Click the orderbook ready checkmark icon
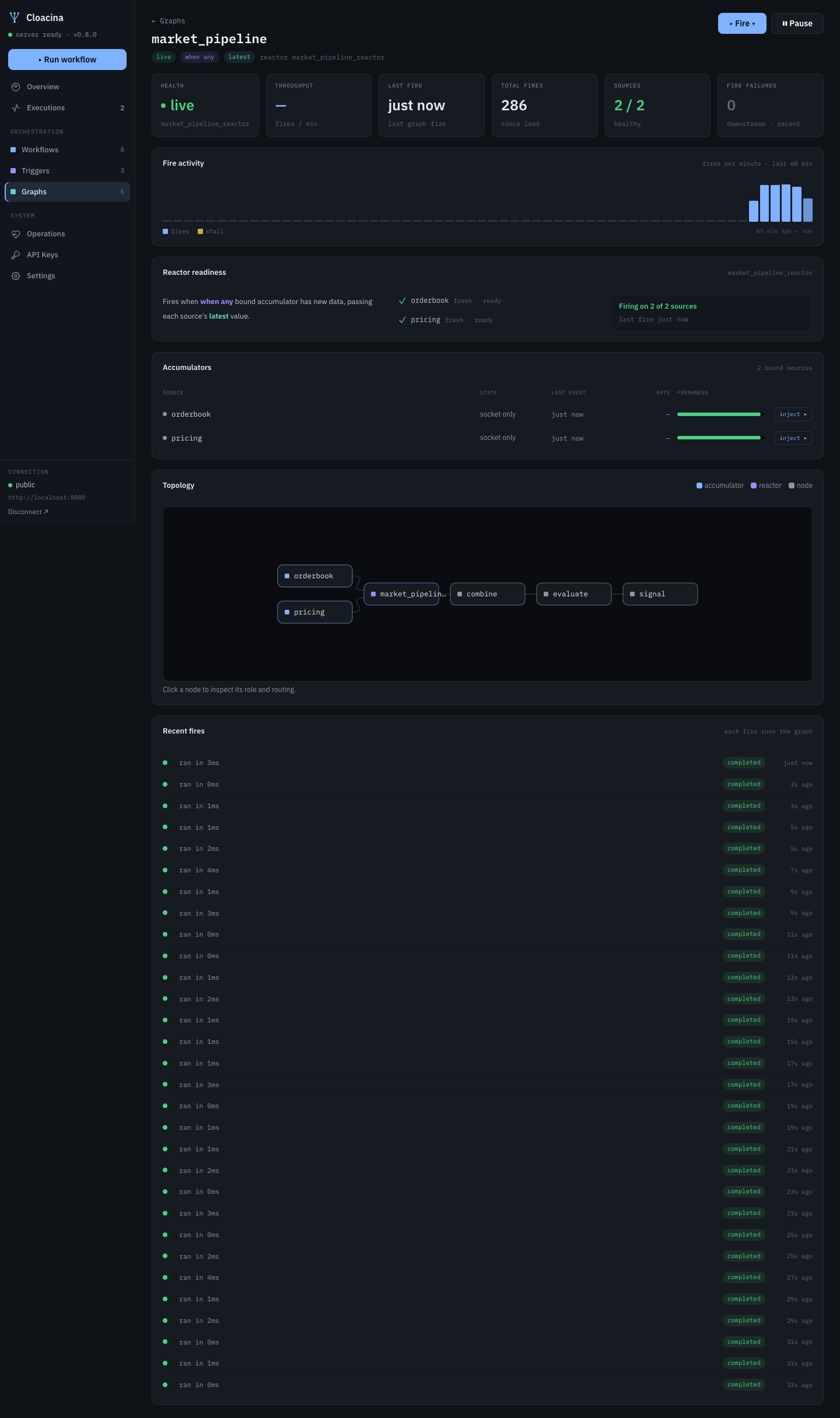Image resolution: width=840 pixels, height=1418 pixels. point(402,301)
